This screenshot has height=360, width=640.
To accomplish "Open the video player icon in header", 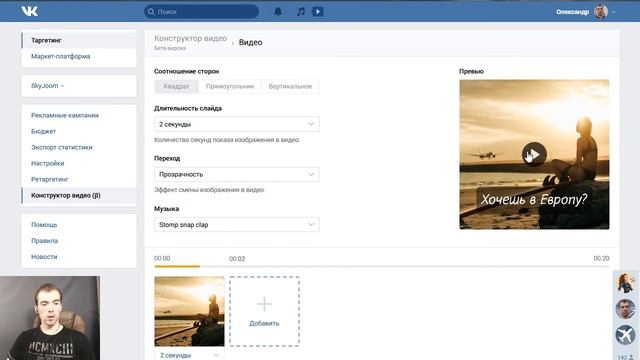I will [318, 11].
